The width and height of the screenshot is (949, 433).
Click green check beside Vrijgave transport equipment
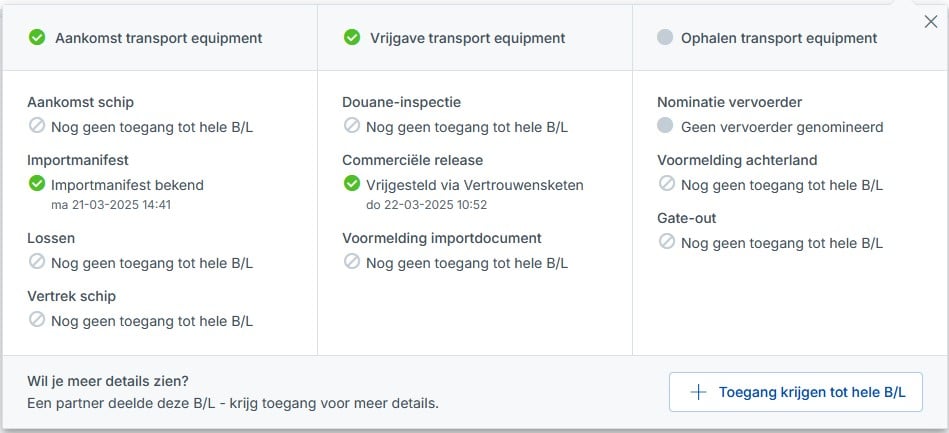pos(352,38)
